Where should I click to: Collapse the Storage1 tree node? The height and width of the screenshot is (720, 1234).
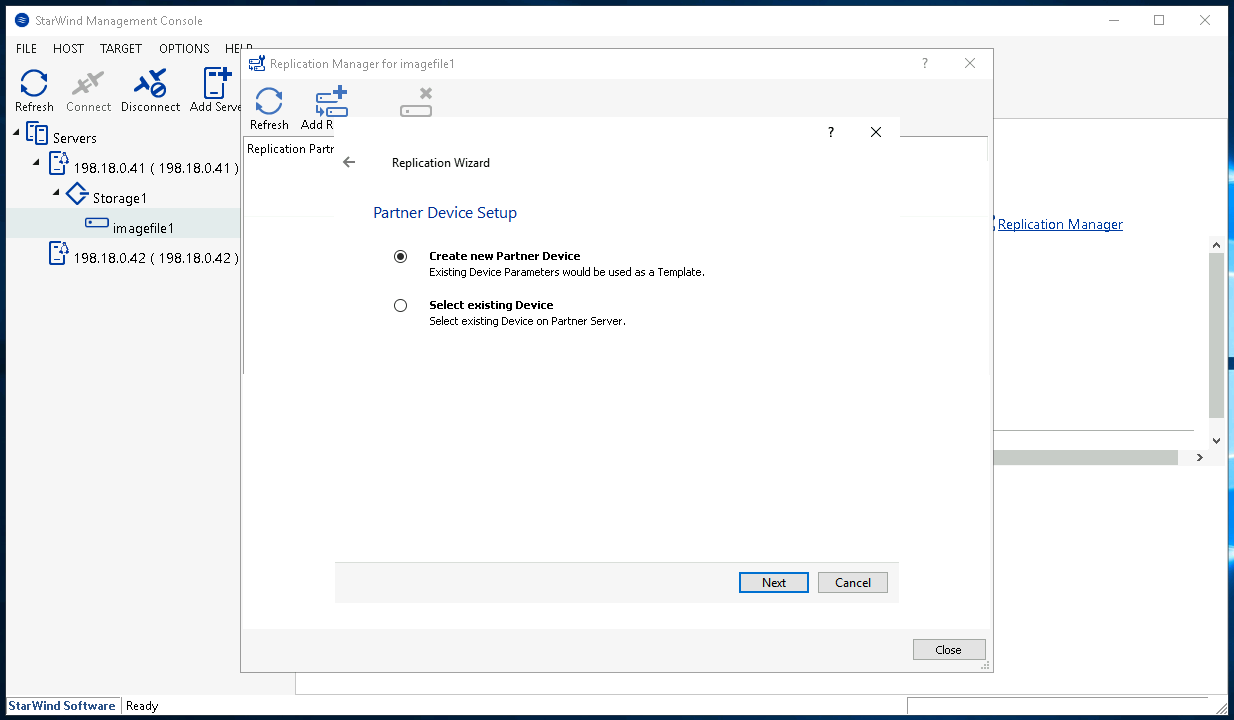tap(56, 193)
